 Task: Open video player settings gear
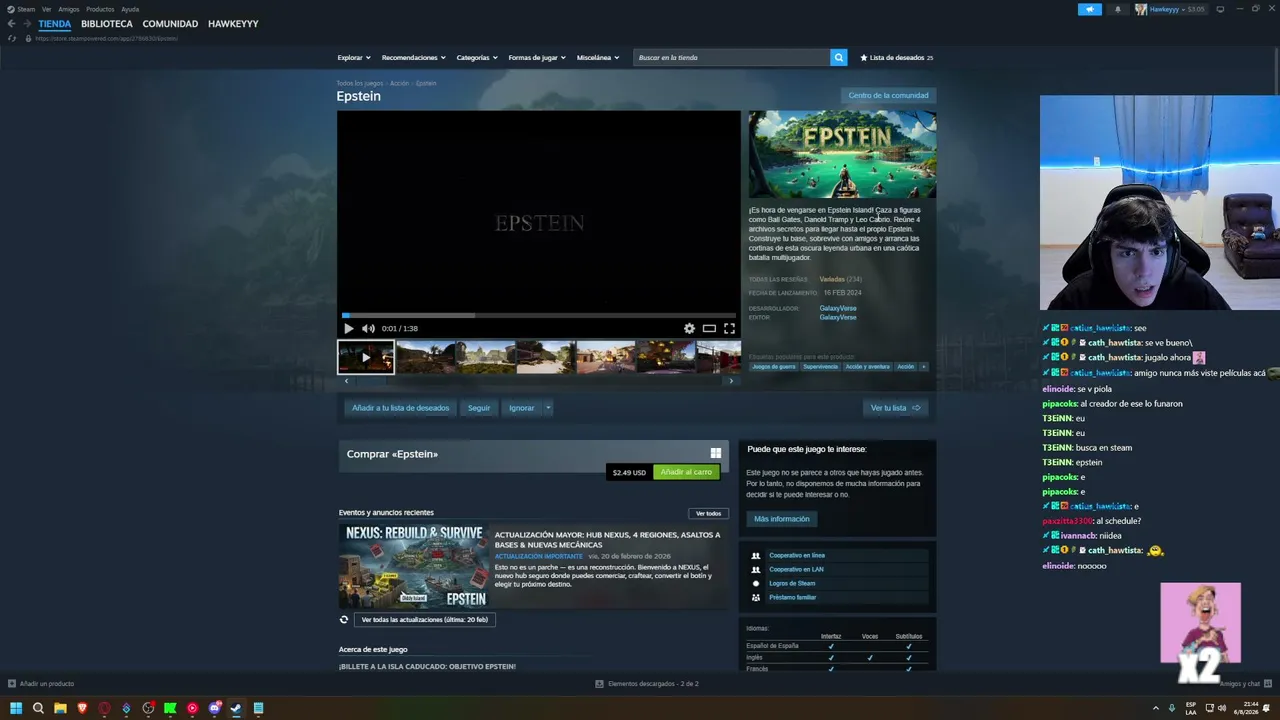point(689,328)
